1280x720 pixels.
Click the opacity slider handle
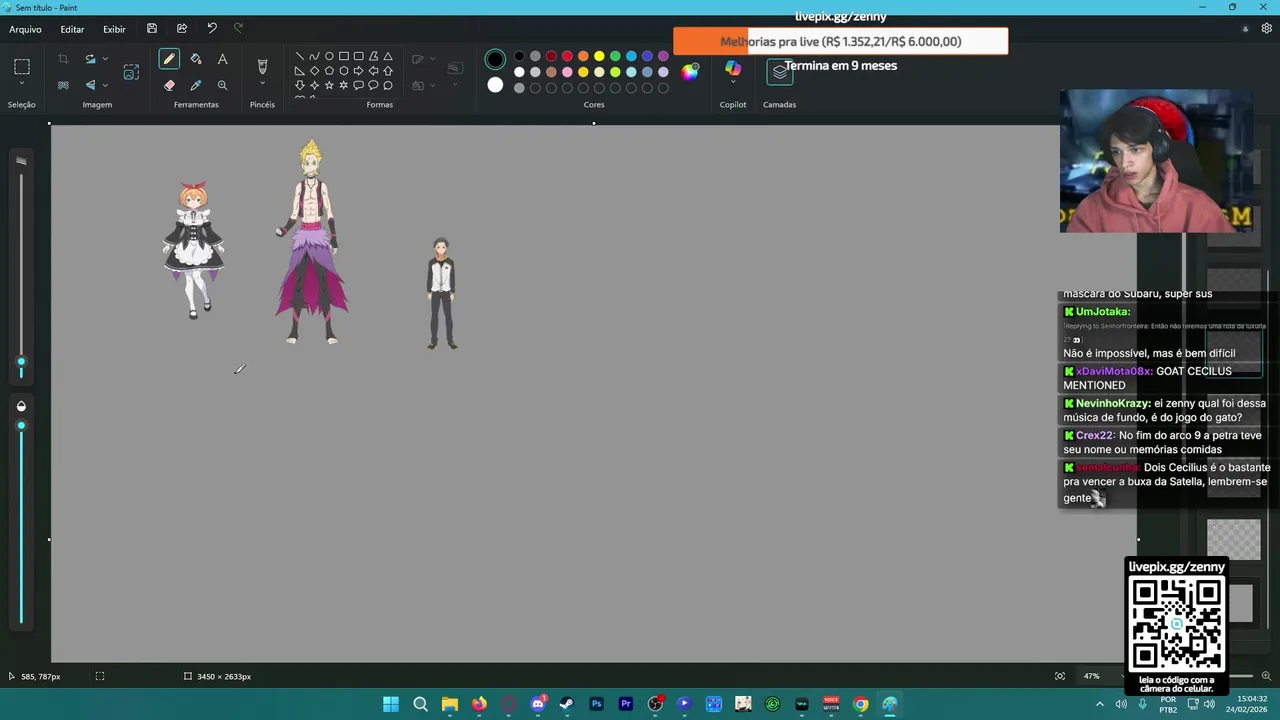click(21, 426)
